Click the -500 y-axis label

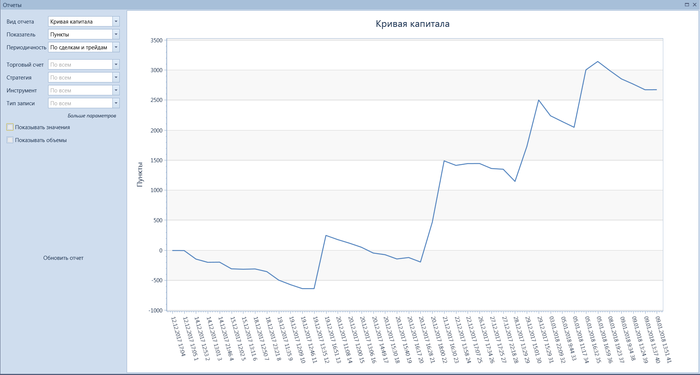(158, 280)
